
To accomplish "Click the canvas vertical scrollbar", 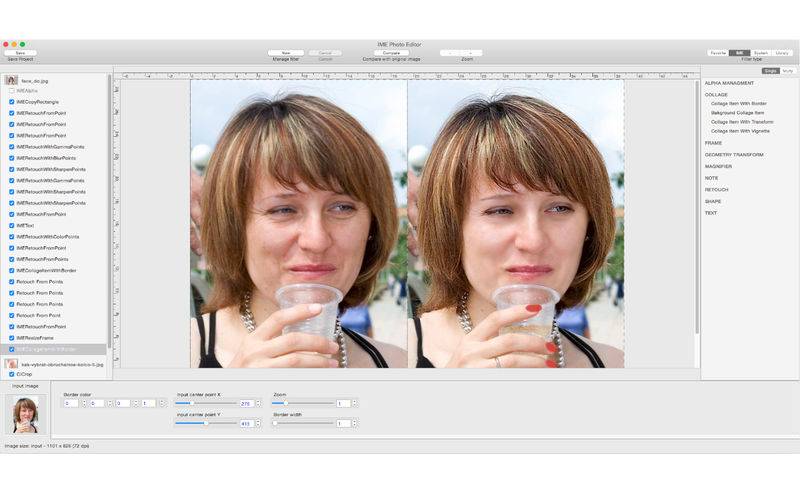I will [696, 207].
